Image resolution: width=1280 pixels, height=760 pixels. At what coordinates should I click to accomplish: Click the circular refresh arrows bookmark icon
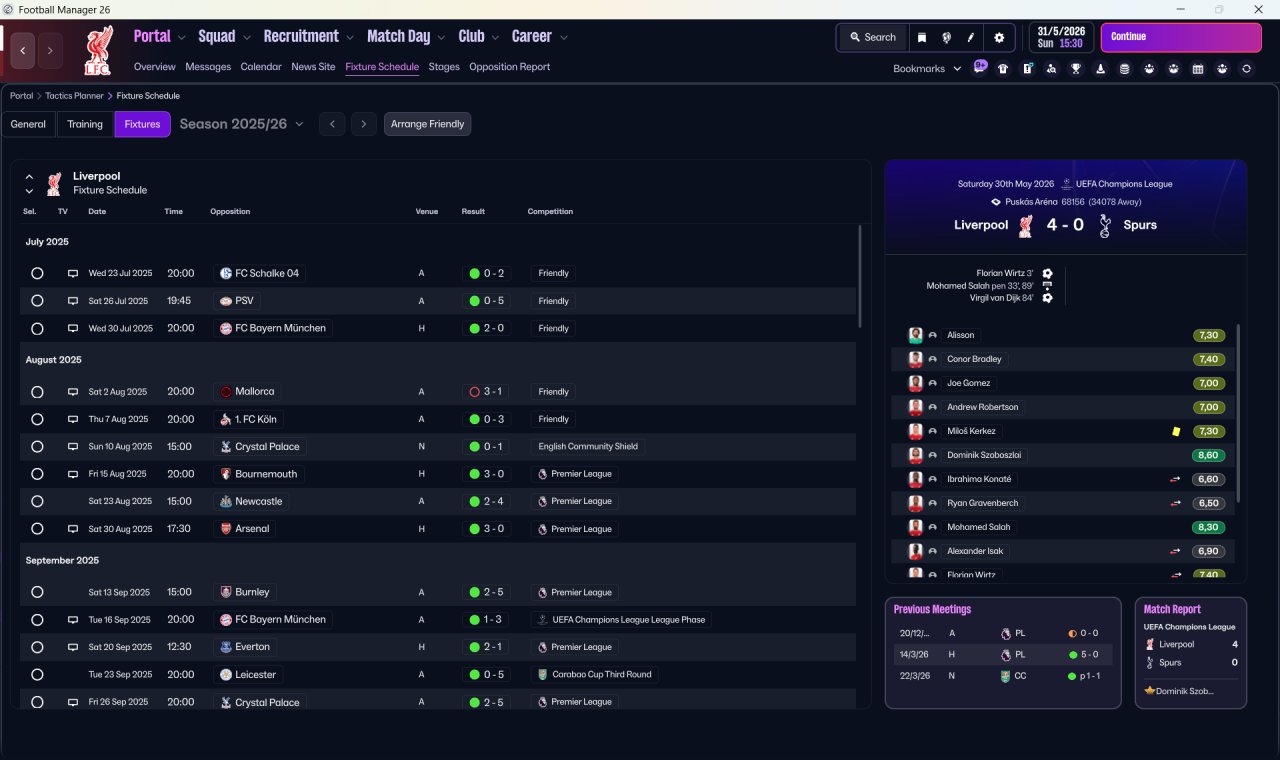pos(1246,69)
